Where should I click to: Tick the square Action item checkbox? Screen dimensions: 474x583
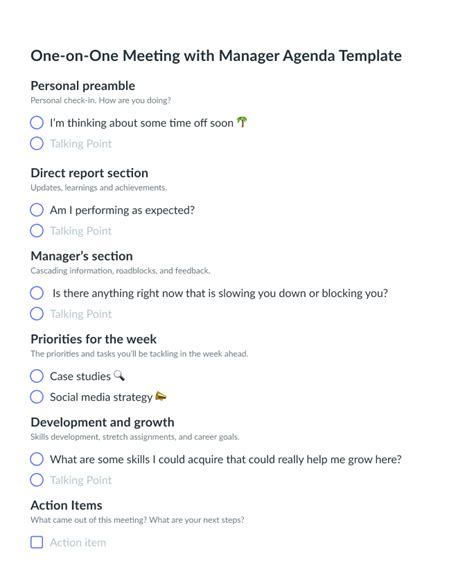[36, 542]
